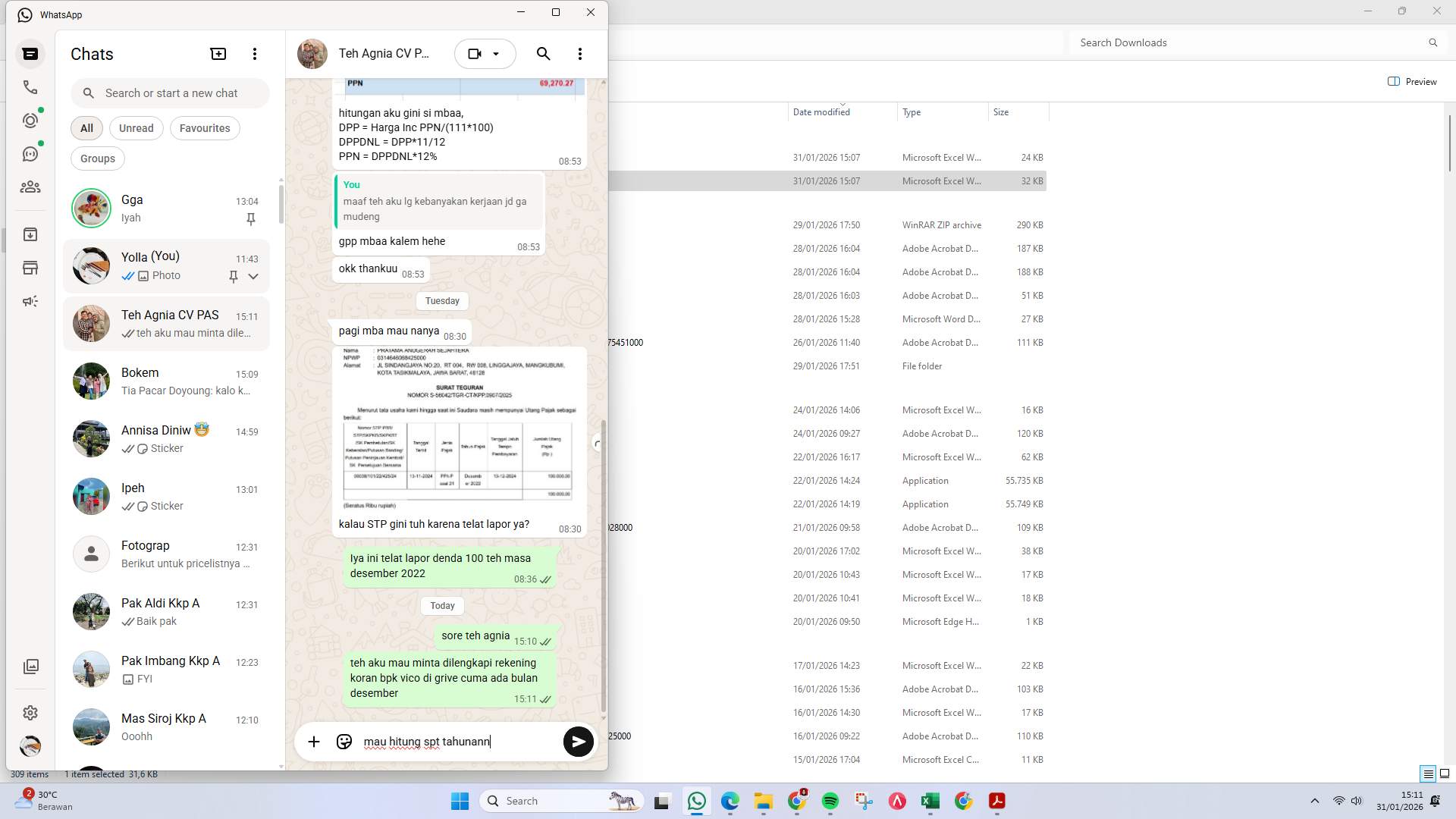1456x819 pixels.
Task: Open WhatsApp Settings with the gear icon
Action: point(30,713)
